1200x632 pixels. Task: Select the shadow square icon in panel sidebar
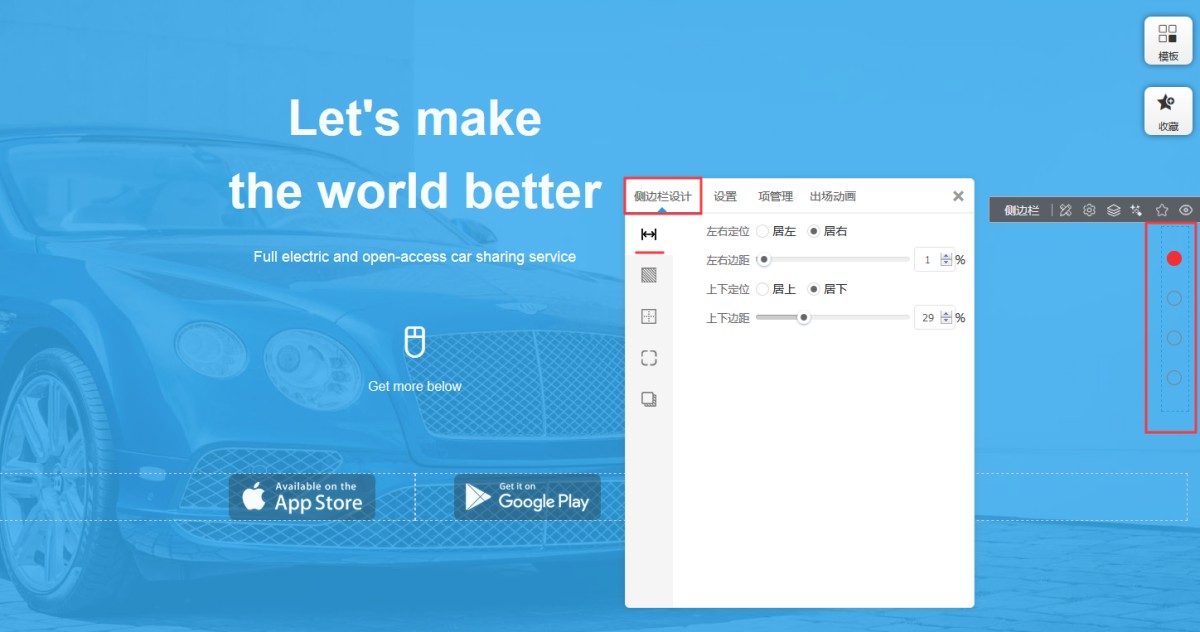click(649, 399)
